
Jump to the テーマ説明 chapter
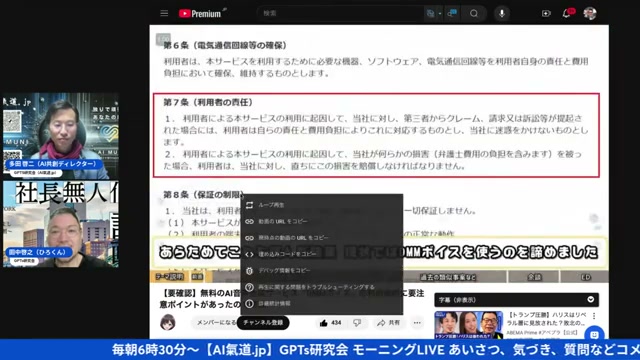click(x=169, y=277)
